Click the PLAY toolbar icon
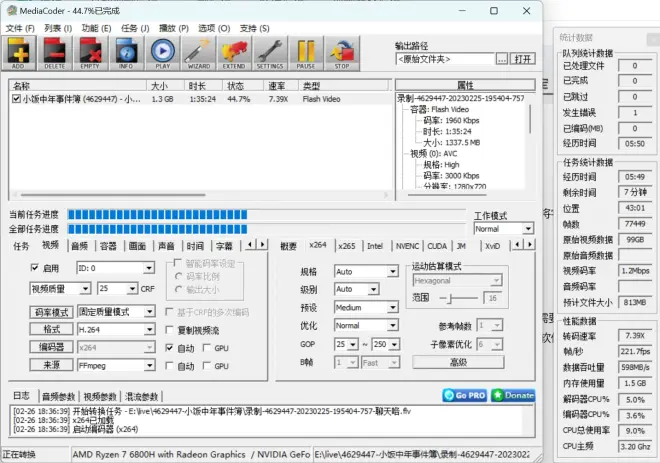 click(x=162, y=53)
